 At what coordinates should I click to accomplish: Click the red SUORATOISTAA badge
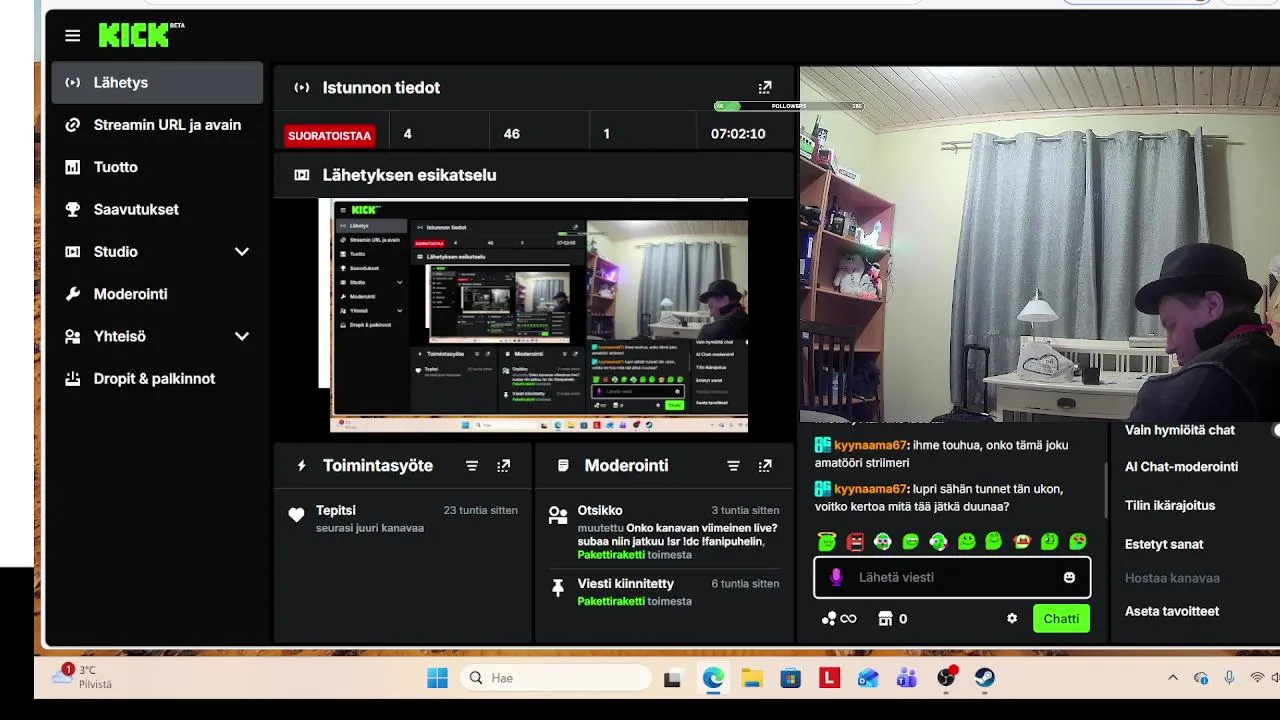(x=329, y=135)
